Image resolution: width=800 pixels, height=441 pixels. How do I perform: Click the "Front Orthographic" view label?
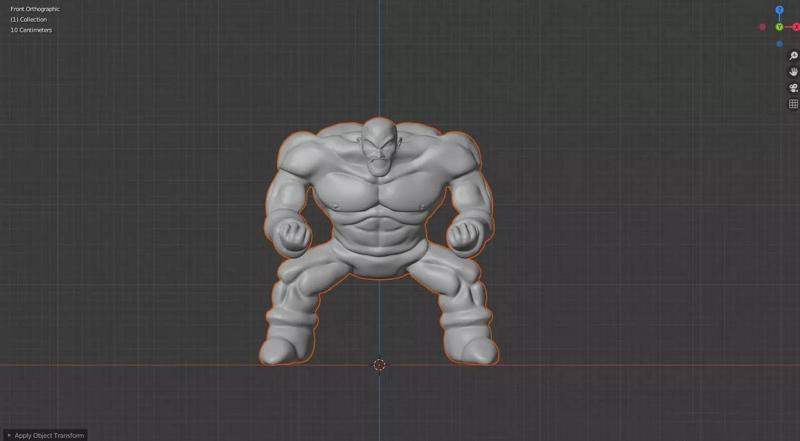35,9
